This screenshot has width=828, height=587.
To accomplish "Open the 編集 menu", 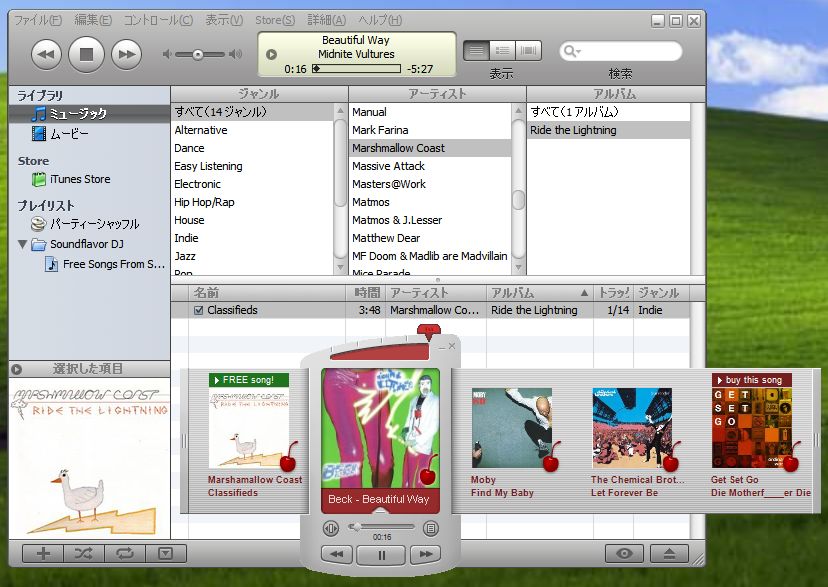I will tap(93, 20).
